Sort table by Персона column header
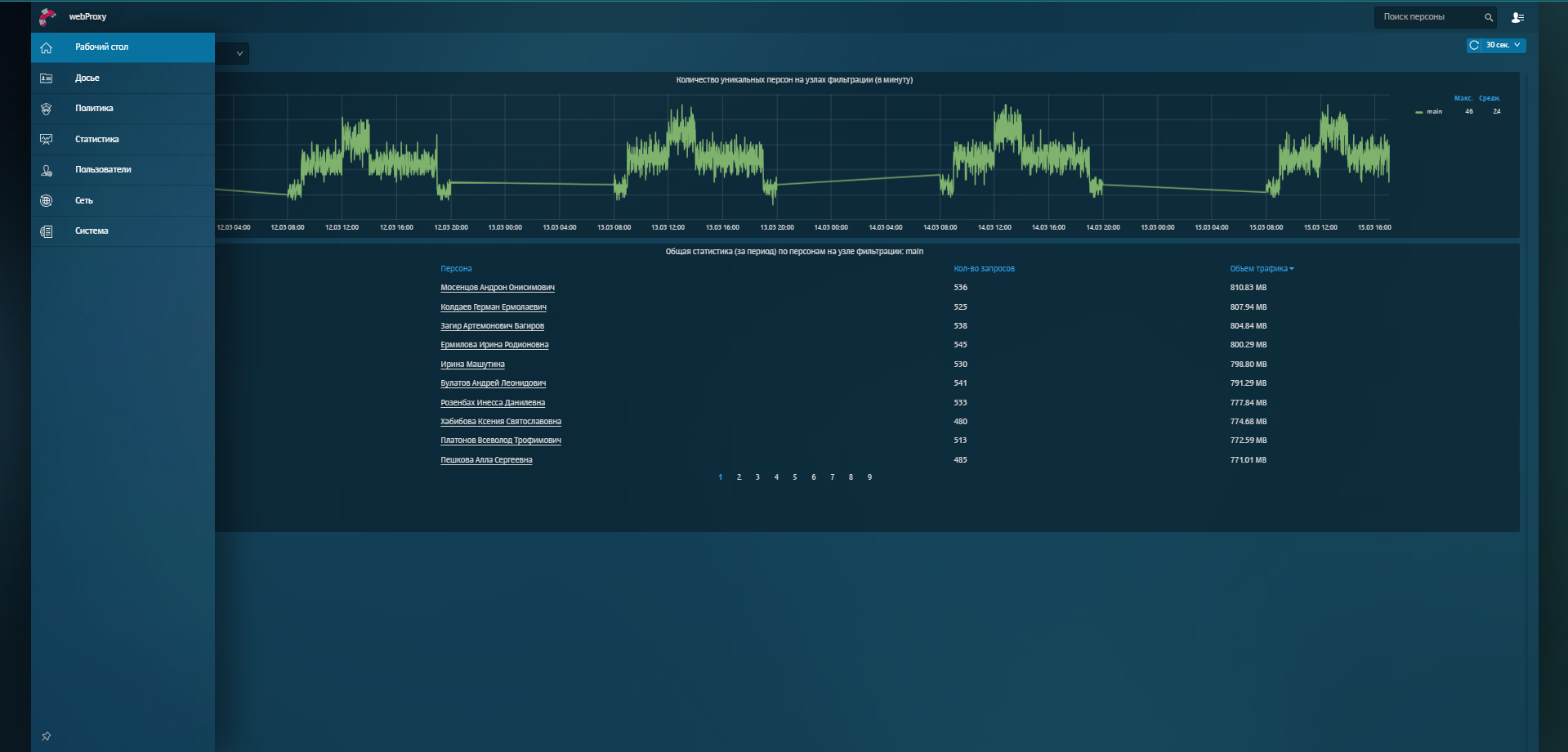Screen dimensions: 1568x752 [x=456, y=269]
